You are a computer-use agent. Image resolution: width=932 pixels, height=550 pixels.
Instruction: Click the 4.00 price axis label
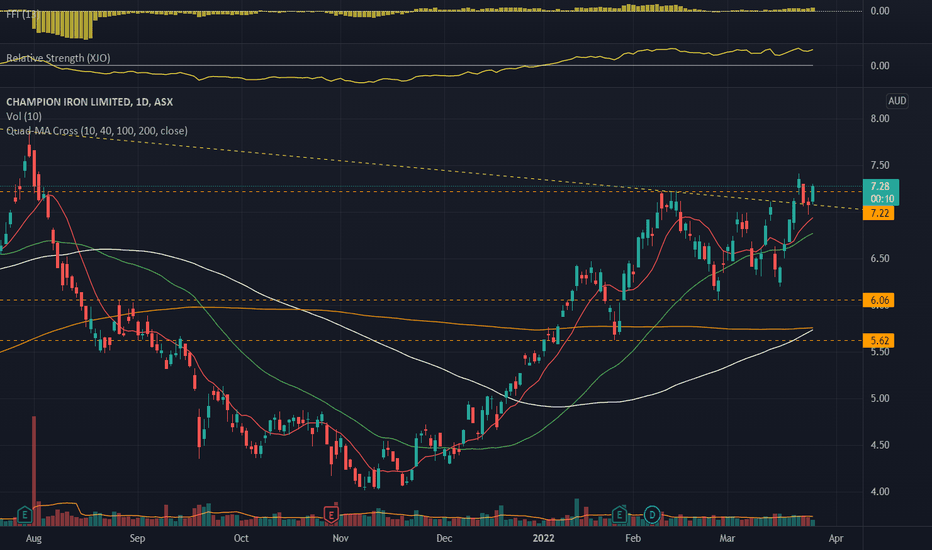tap(880, 492)
